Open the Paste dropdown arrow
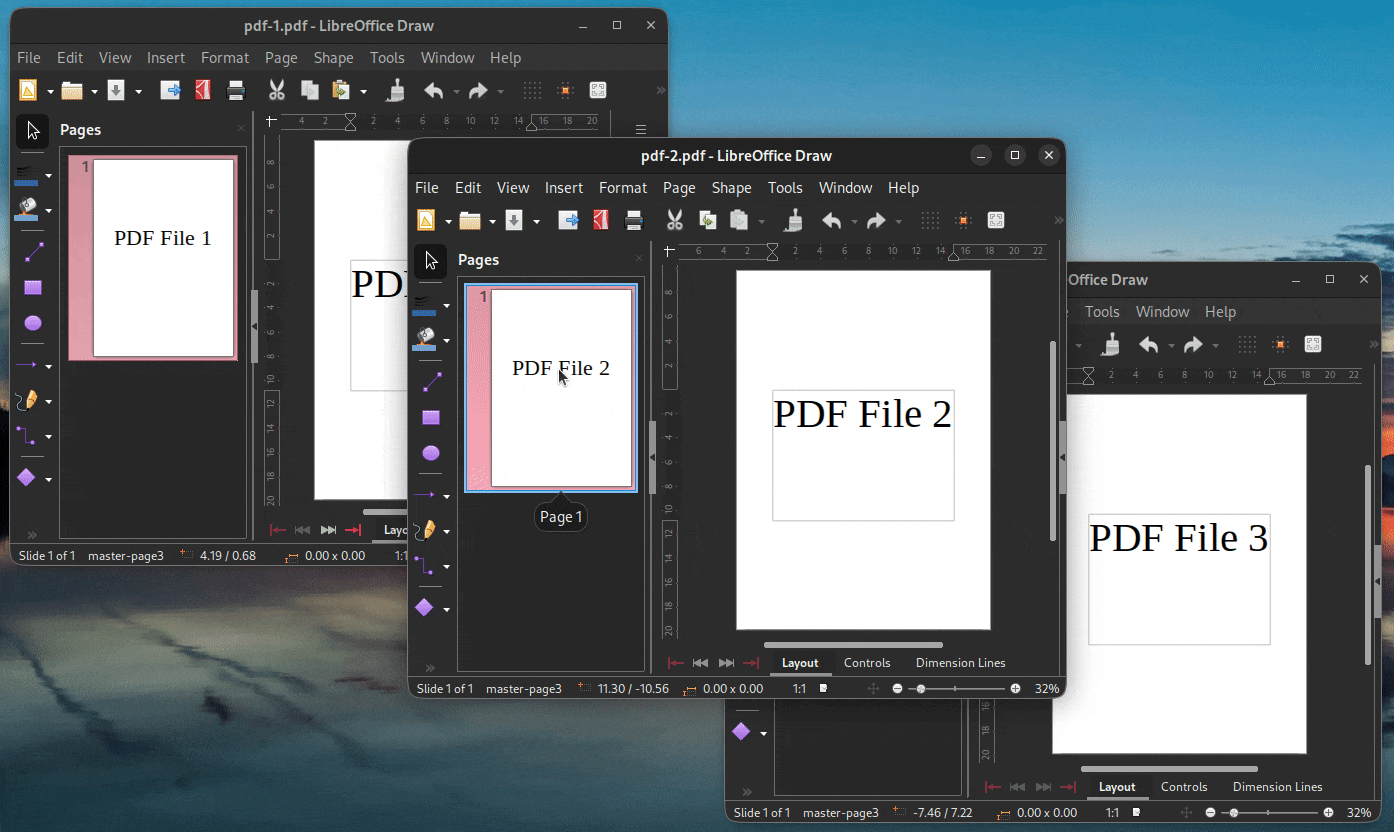Image resolution: width=1394 pixels, height=832 pixels. pyautogui.click(x=763, y=220)
